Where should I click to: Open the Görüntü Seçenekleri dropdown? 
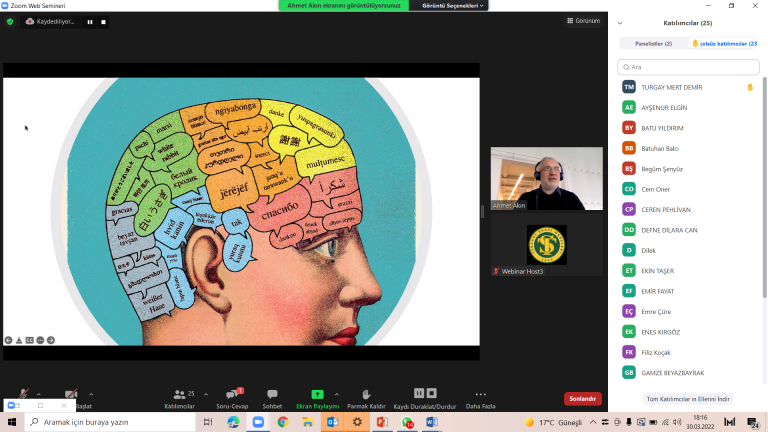(453, 5)
